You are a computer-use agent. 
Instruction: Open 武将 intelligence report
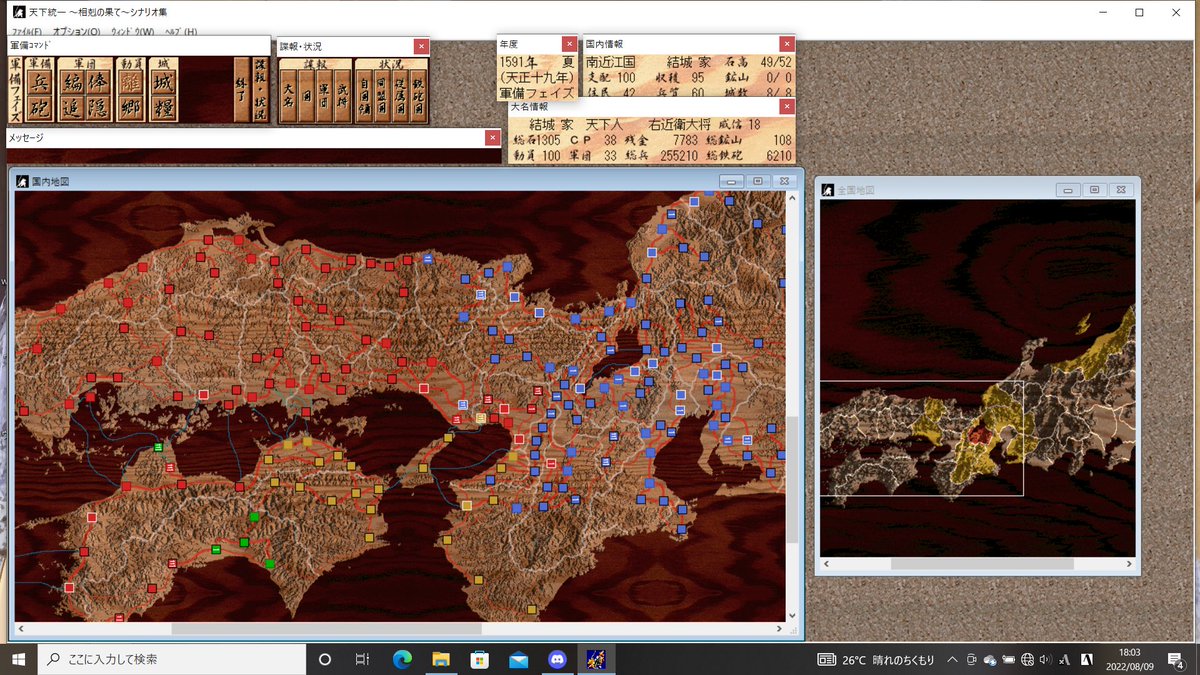341,97
